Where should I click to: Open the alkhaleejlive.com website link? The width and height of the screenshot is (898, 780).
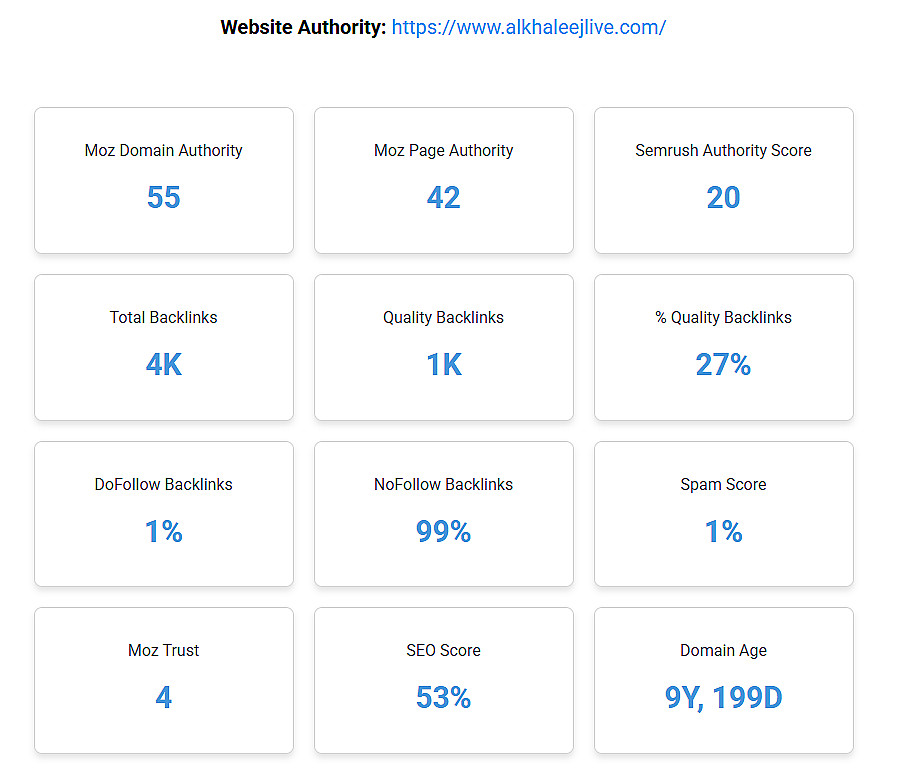528,27
